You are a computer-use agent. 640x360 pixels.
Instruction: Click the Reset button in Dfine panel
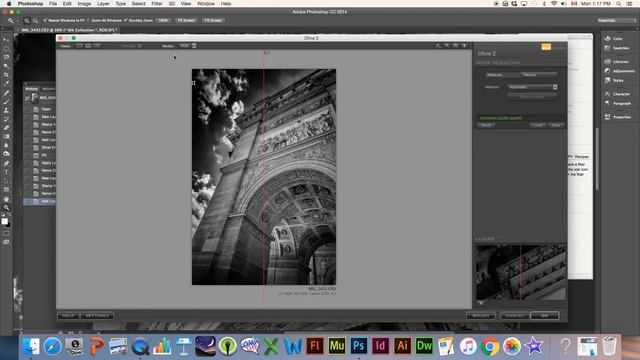click(x=486, y=125)
